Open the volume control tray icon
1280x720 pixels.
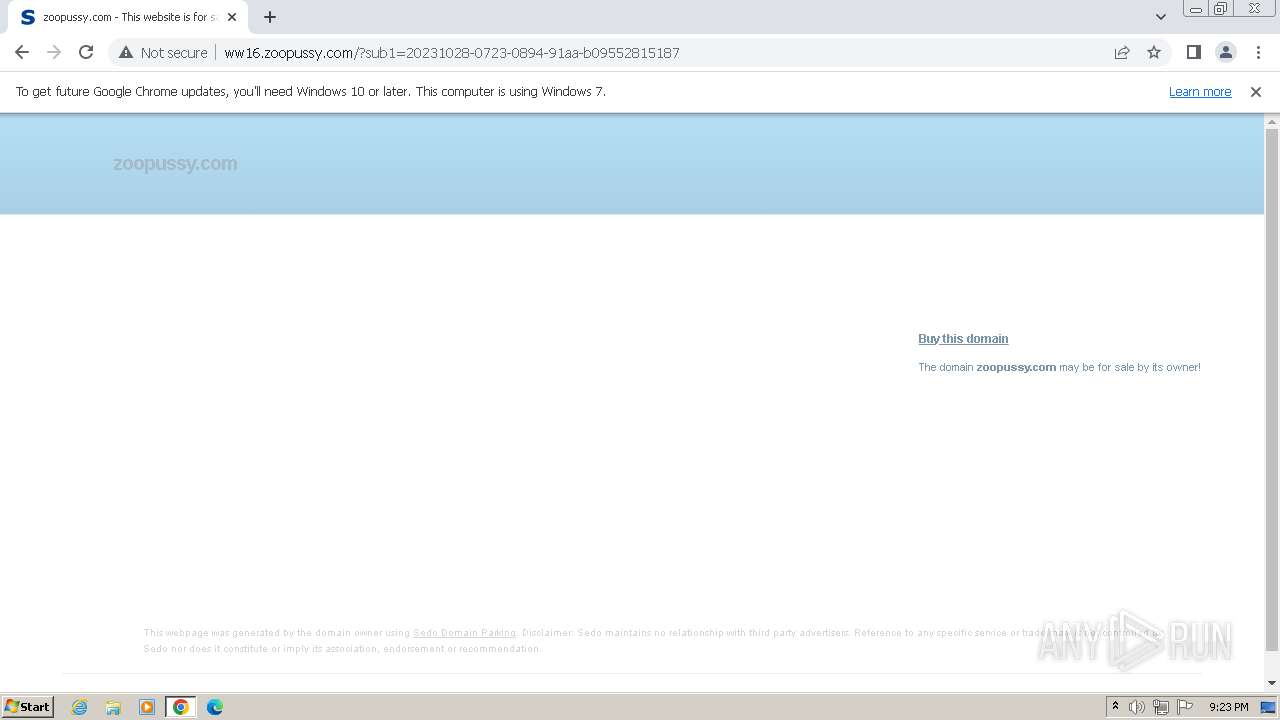point(1137,707)
